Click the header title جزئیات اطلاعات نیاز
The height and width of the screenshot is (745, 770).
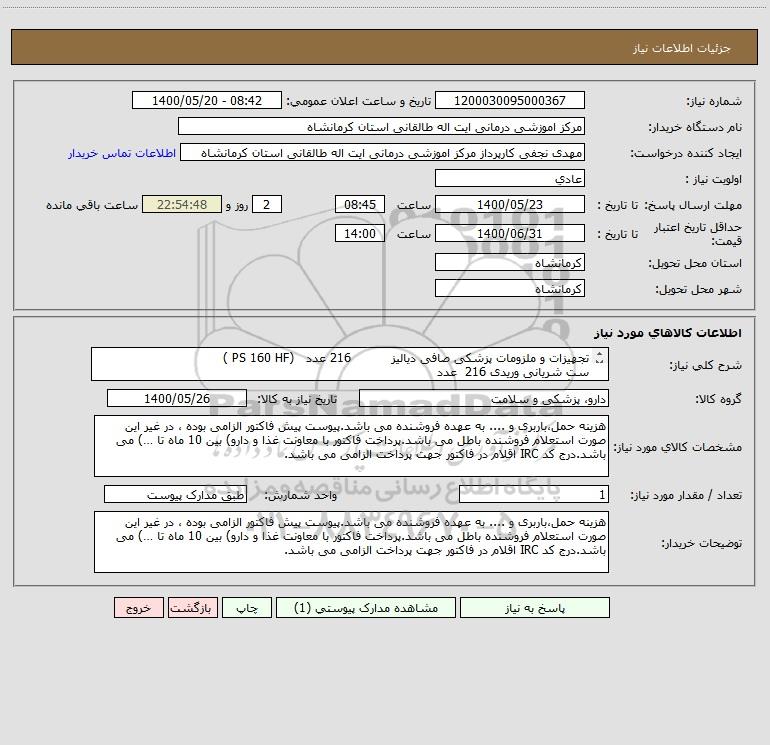point(682,48)
